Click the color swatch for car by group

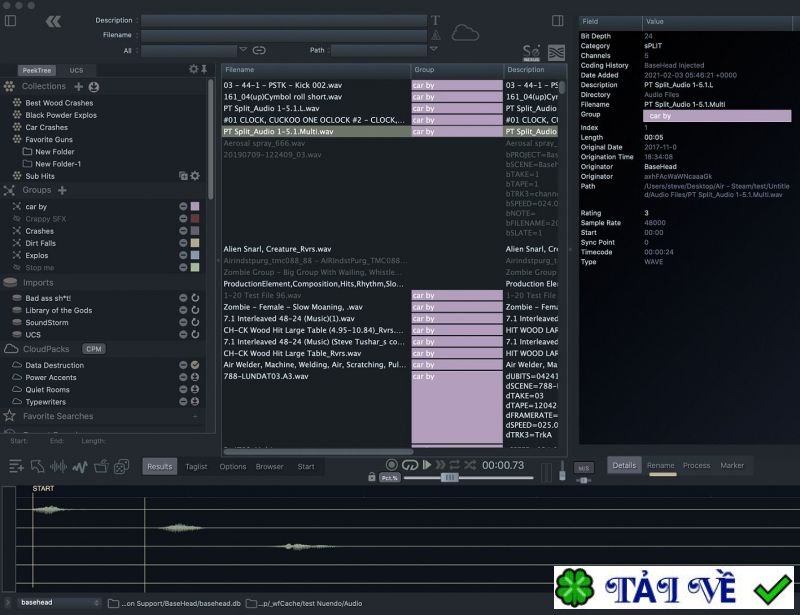pos(196,206)
